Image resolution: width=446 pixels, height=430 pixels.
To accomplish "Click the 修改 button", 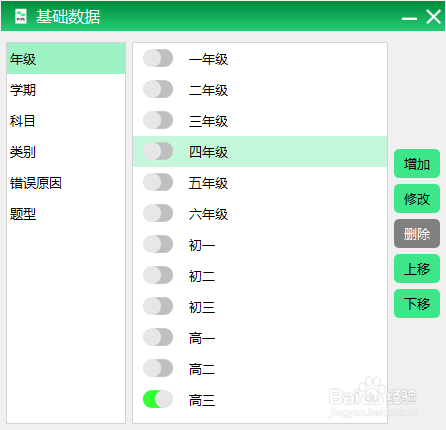I will tap(417, 199).
